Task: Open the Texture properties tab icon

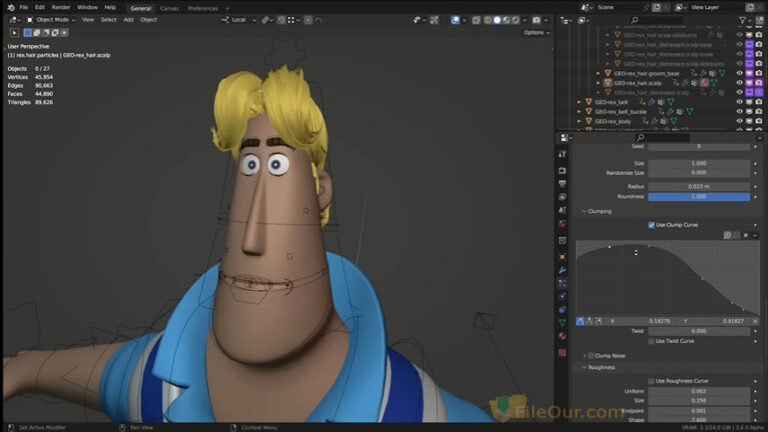Action: [x=562, y=352]
